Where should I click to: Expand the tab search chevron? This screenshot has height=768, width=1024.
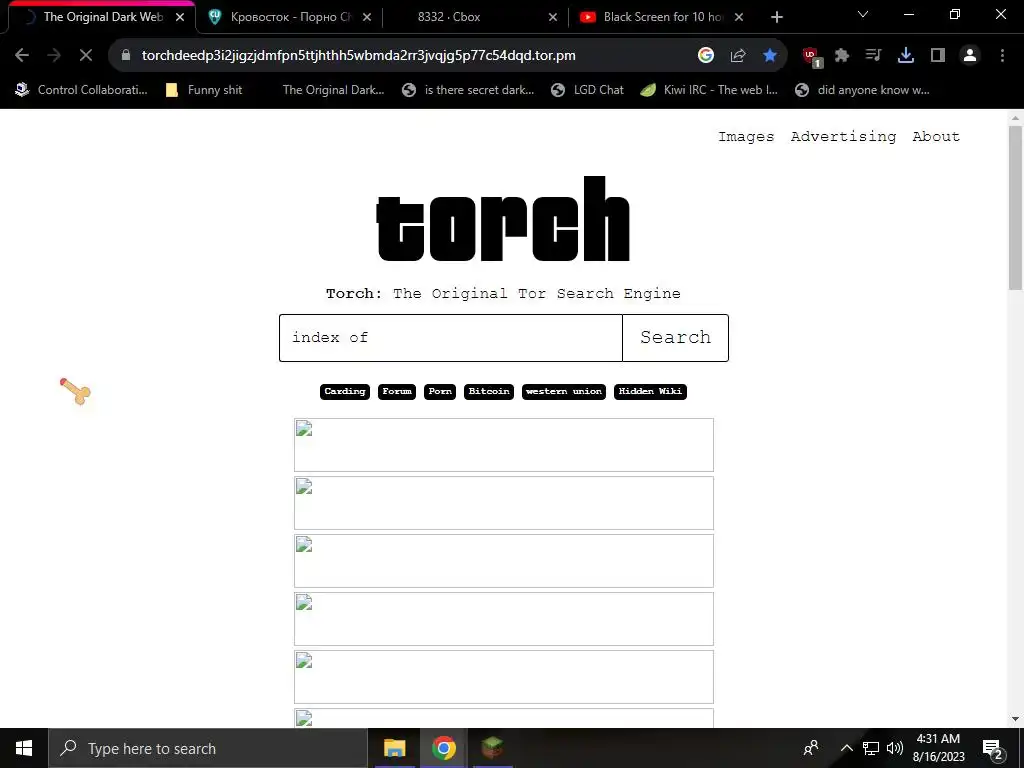pos(863,14)
